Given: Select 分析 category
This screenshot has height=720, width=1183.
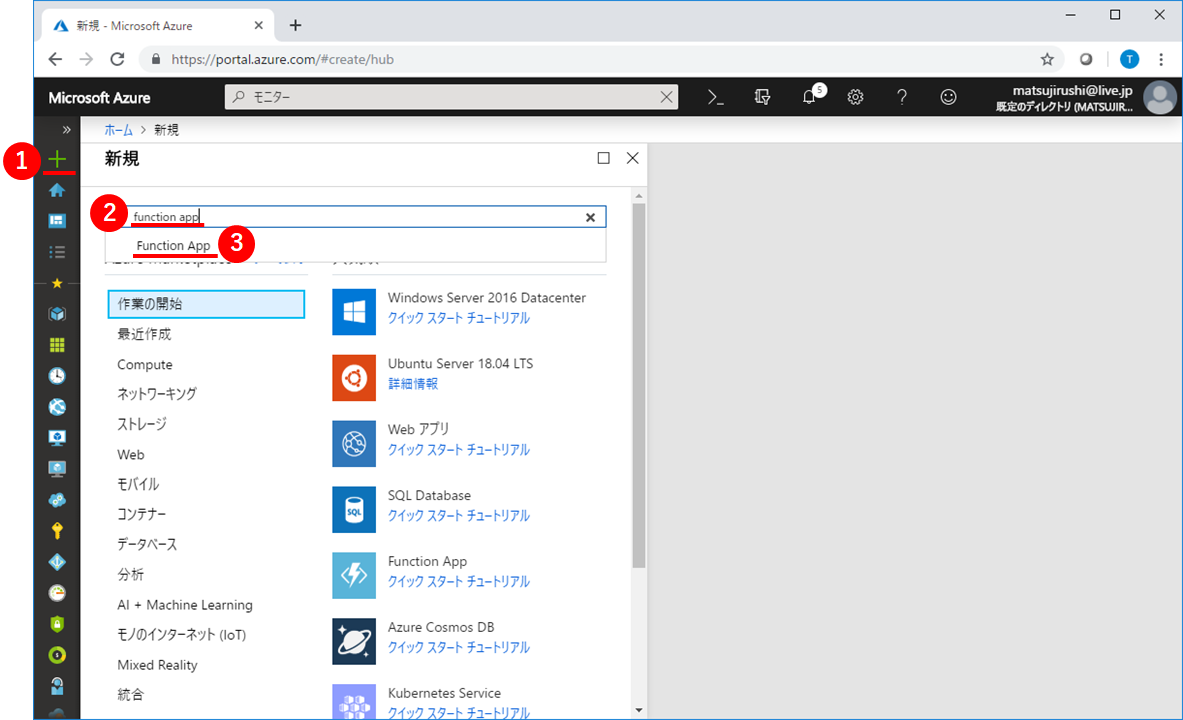Looking at the screenshot, I should (131, 574).
